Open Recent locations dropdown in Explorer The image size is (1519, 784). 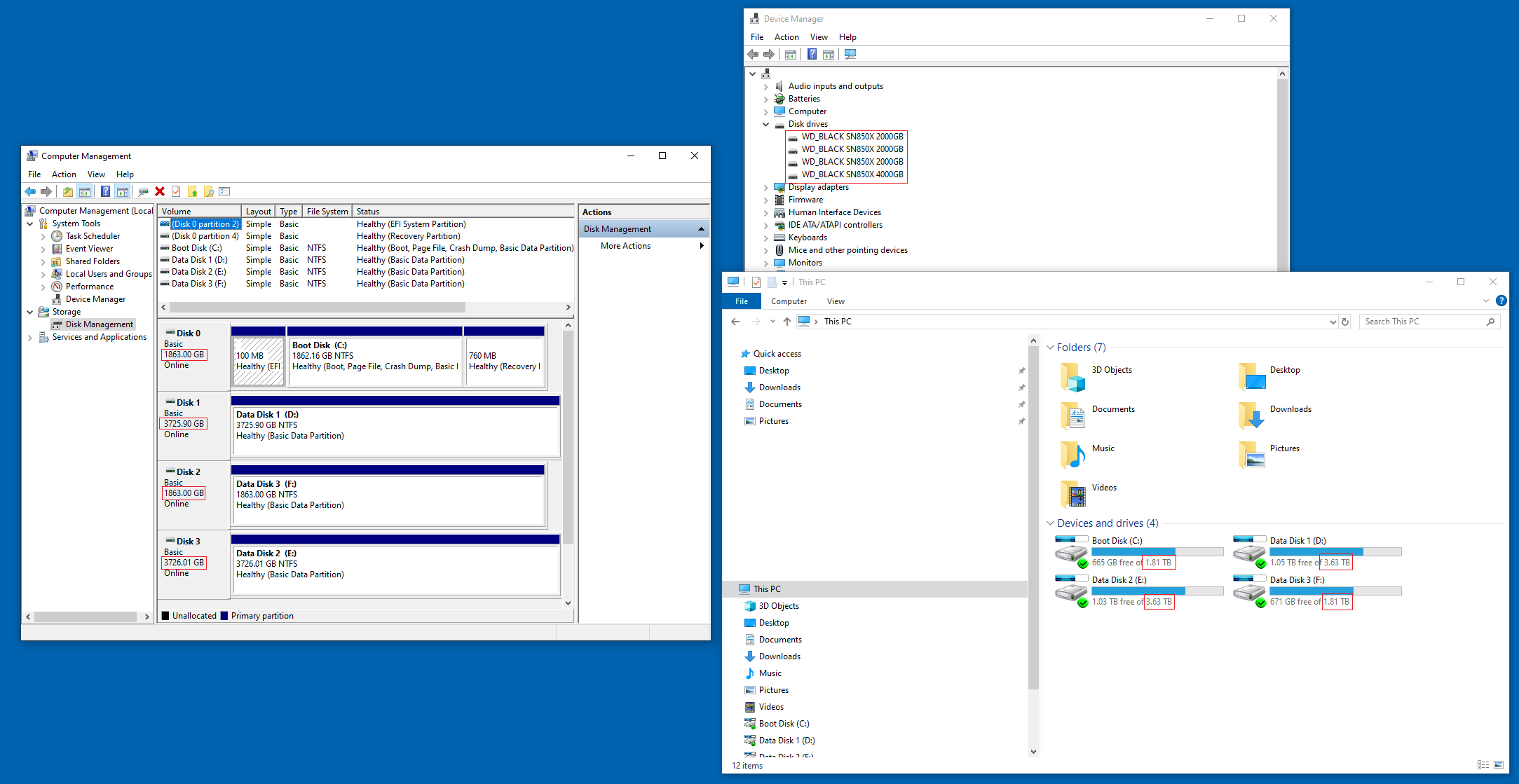(x=772, y=322)
